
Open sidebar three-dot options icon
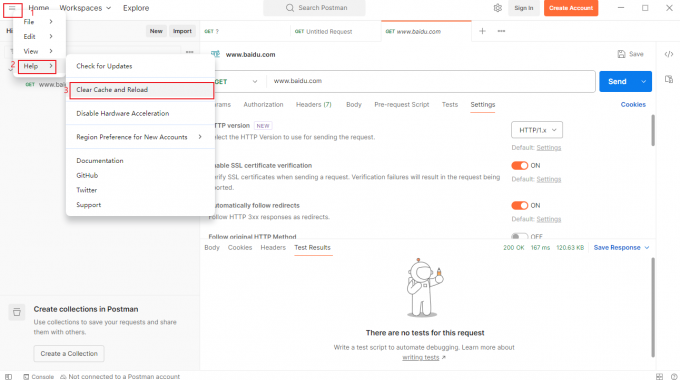coord(190,52)
